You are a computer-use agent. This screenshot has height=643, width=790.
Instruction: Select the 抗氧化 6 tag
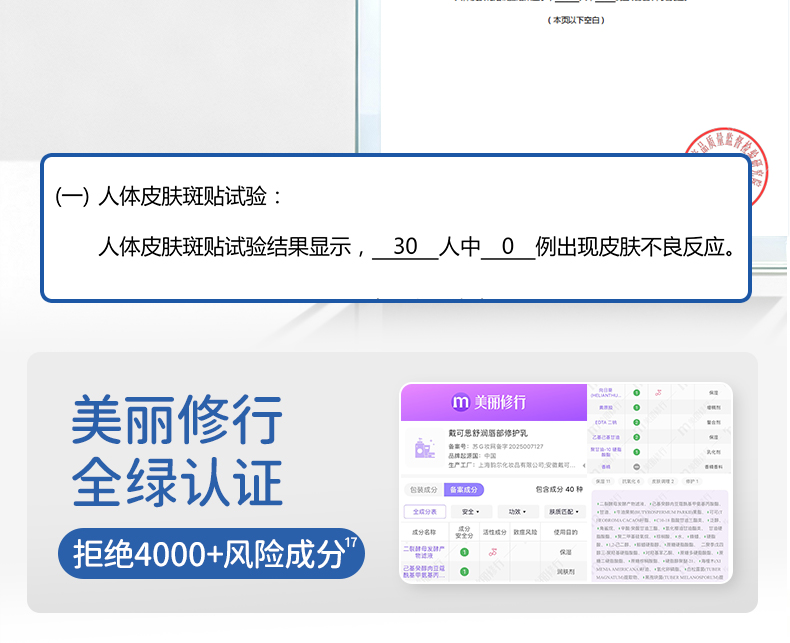(x=631, y=481)
